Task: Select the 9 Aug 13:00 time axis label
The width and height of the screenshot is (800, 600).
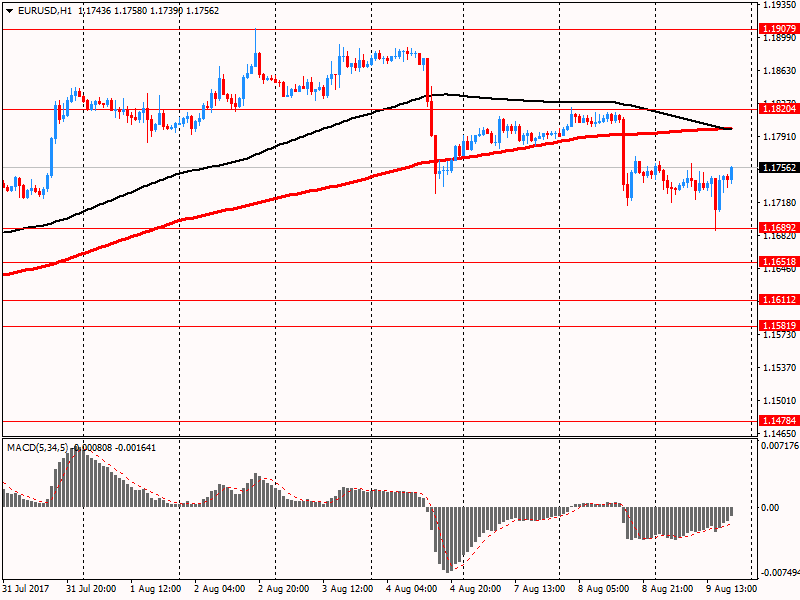Action: pos(732,589)
